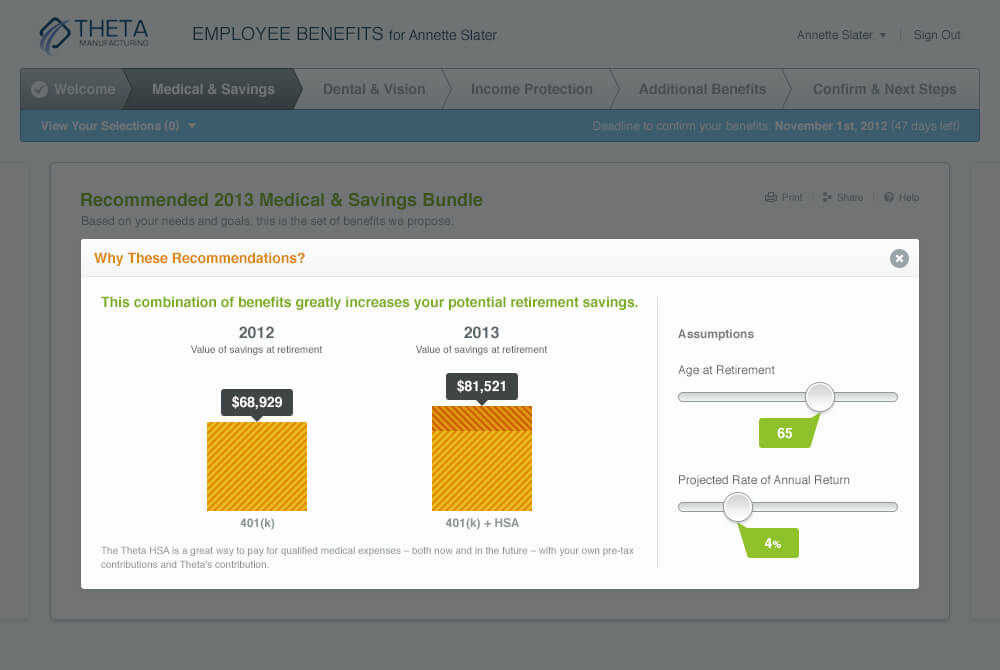1000x670 pixels.
Task: Click the $68,929 value tooltip
Action: tap(257, 402)
